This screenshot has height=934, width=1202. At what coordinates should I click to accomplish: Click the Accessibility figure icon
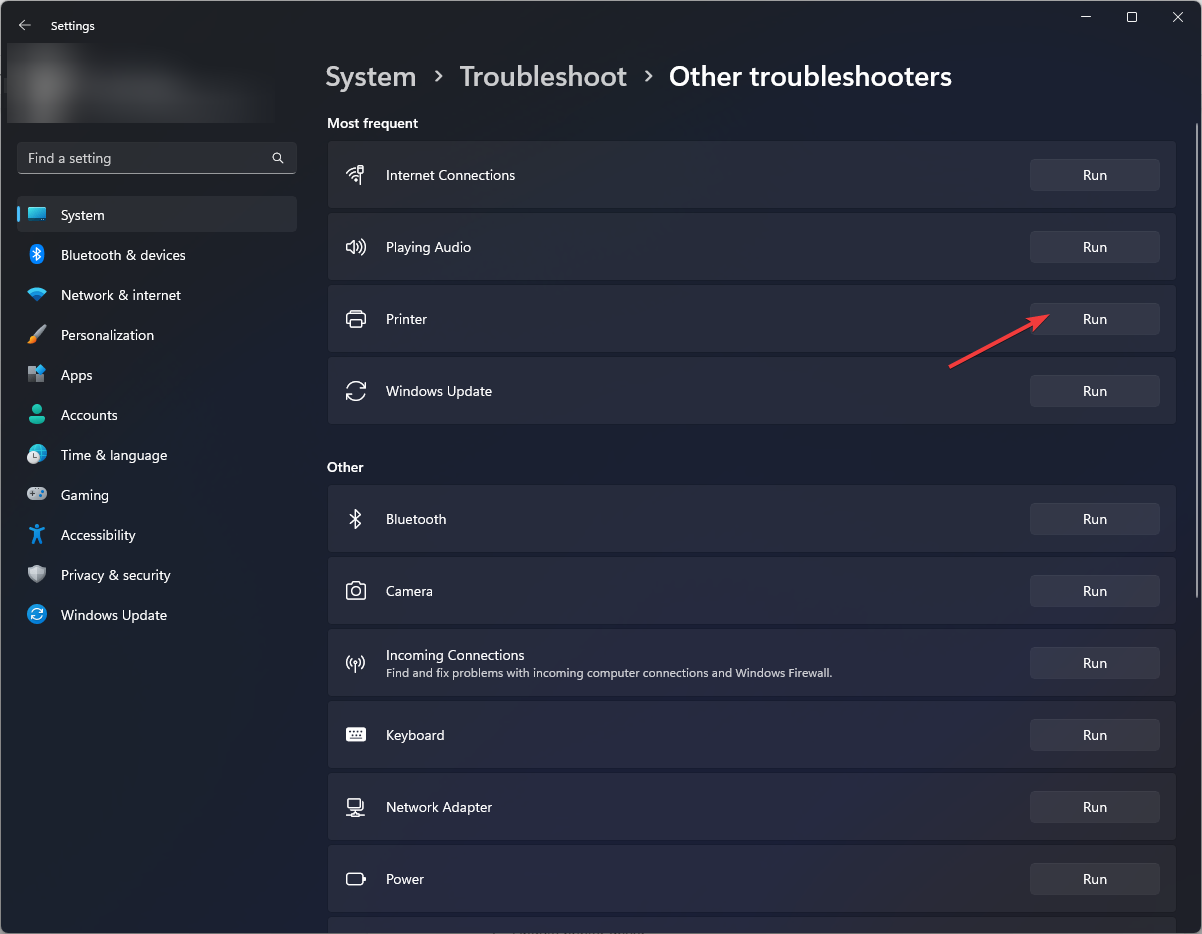(37, 535)
